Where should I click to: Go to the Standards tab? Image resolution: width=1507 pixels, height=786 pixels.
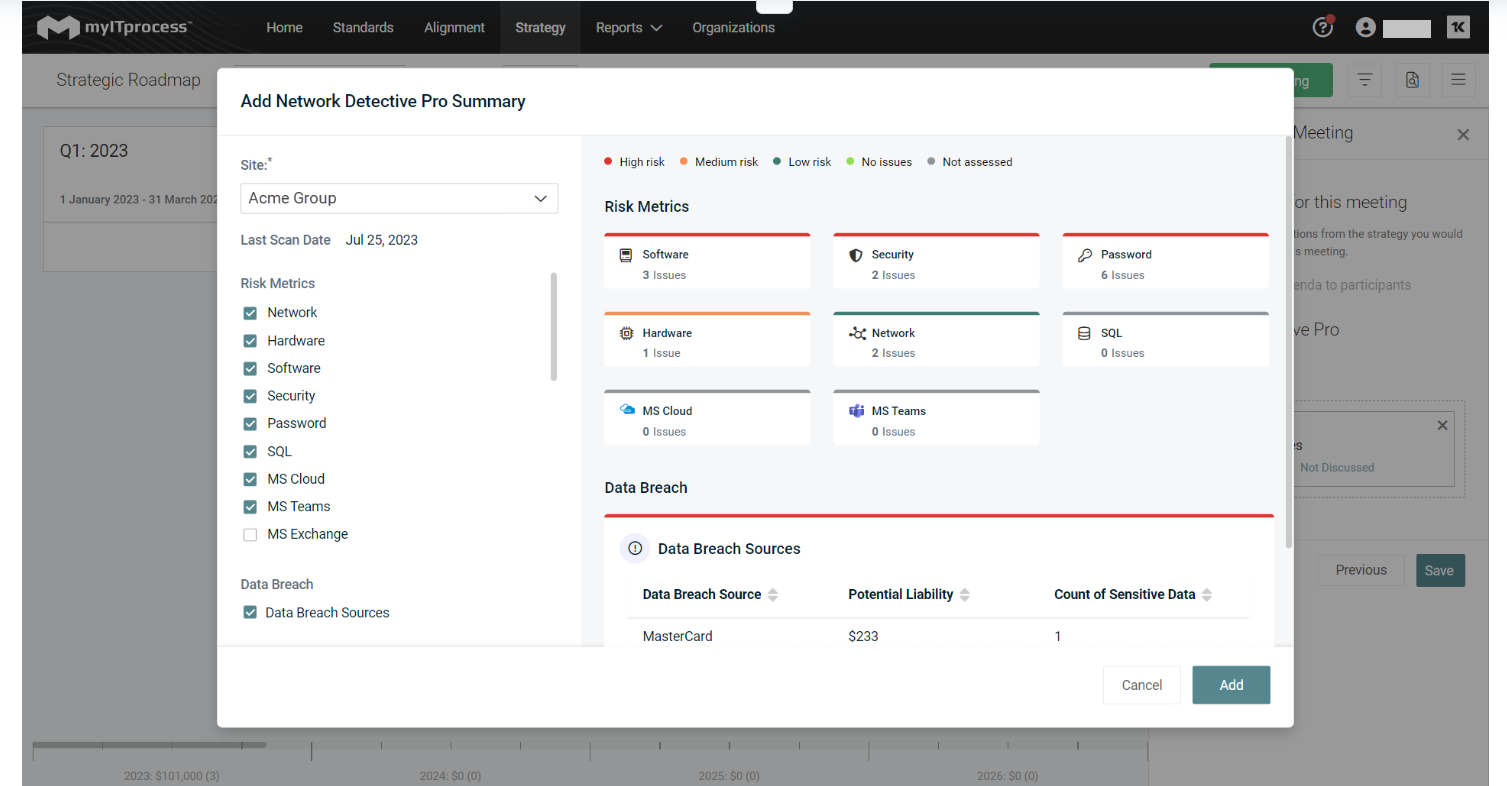363,28
